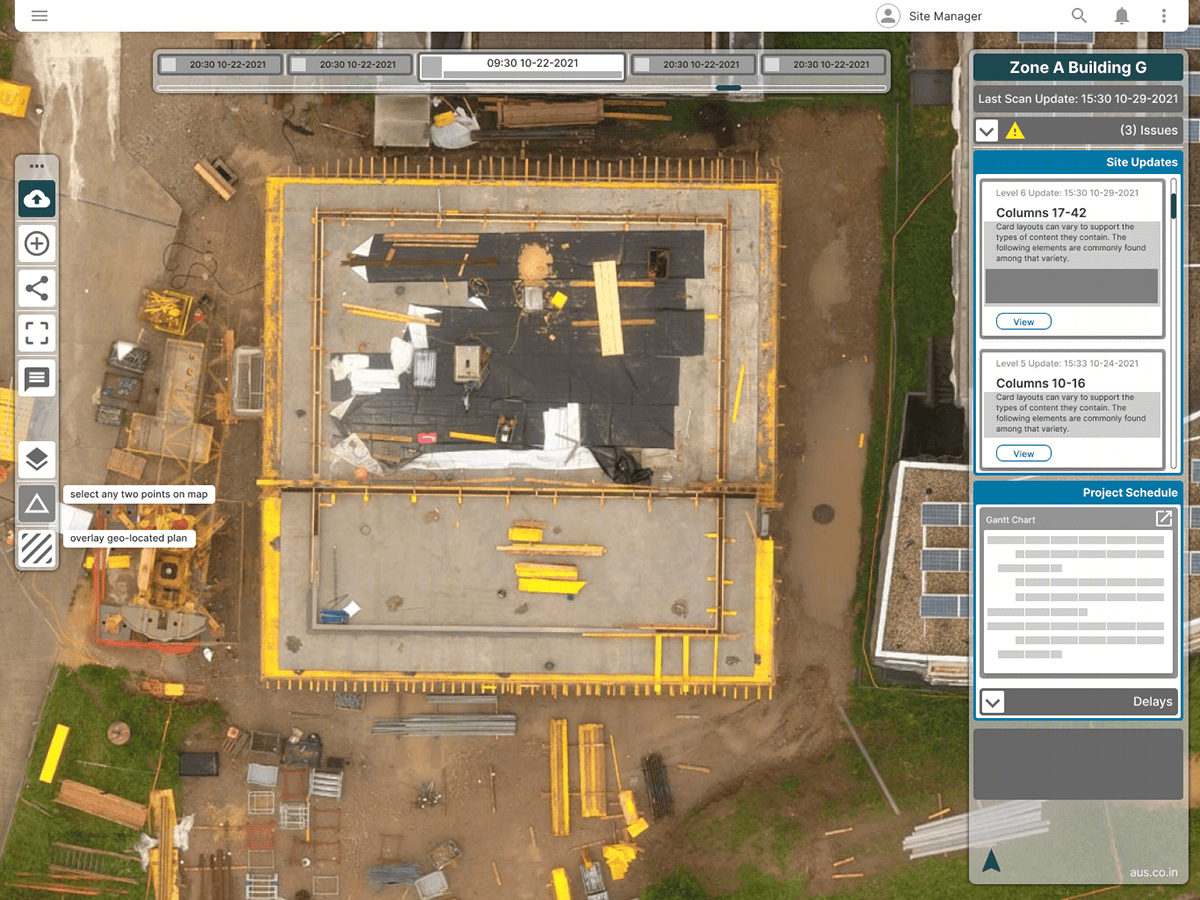Image resolution: width=1200 pixels, height=900 pixels.
Task: Expand the Delays section chevron
Action: pyautogui.click(x=992, y=702)
